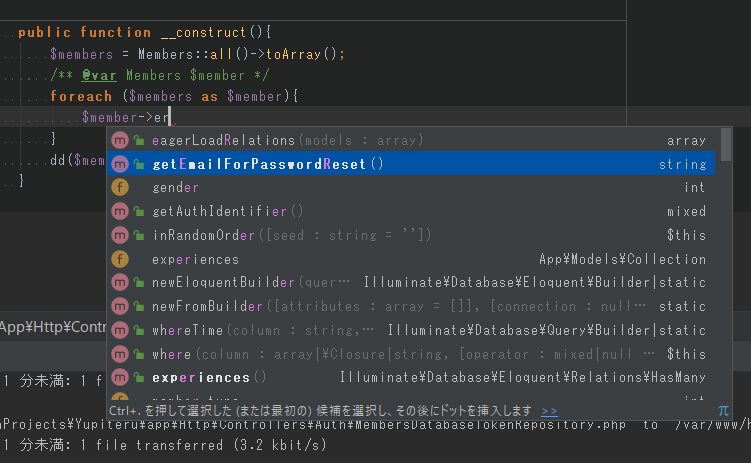
Task: Pick the experiences() HasMany method suggestion
Action: tap(209, 378)
